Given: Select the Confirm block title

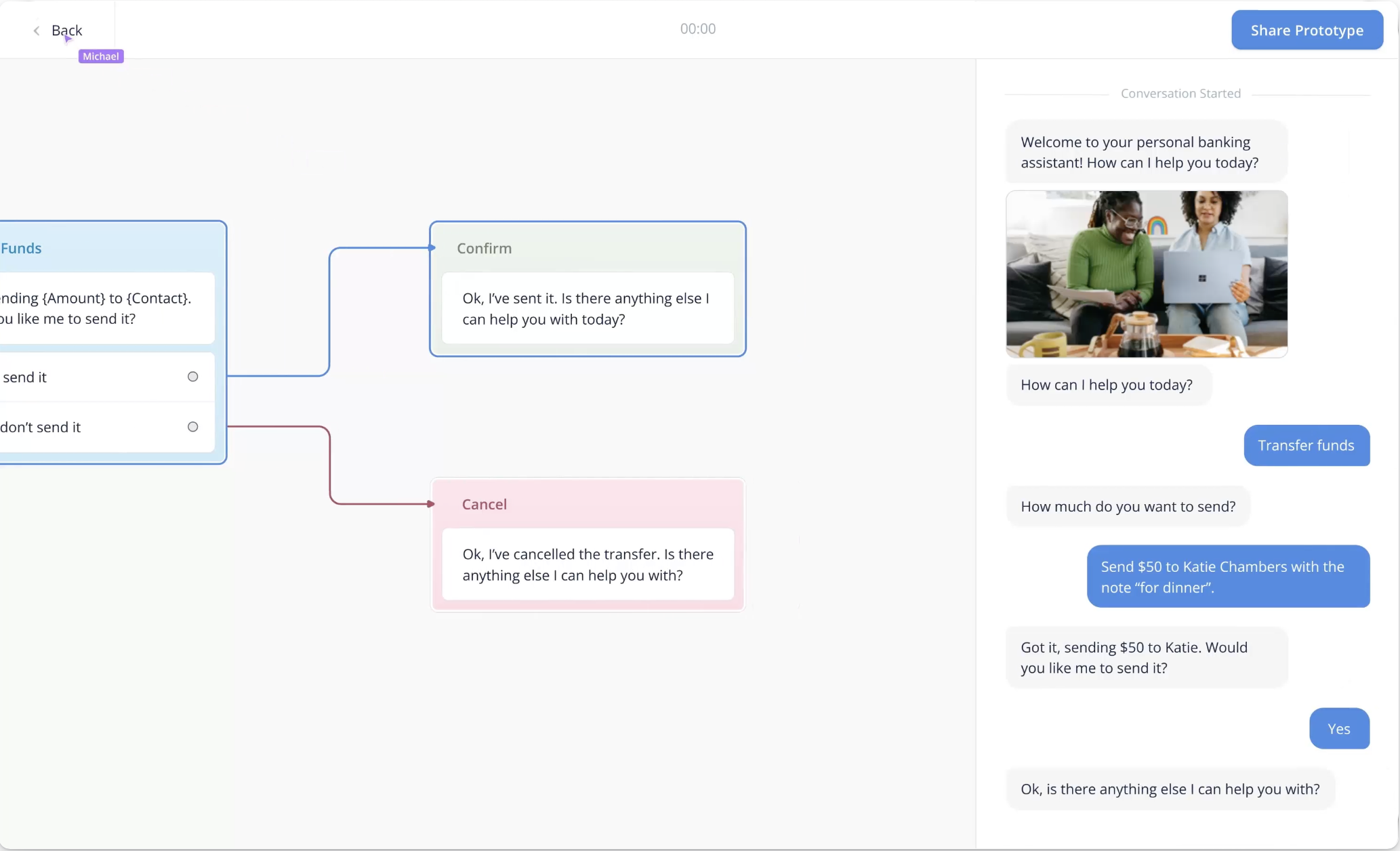Looking at the screenshot, I should [x=485, y=248].
